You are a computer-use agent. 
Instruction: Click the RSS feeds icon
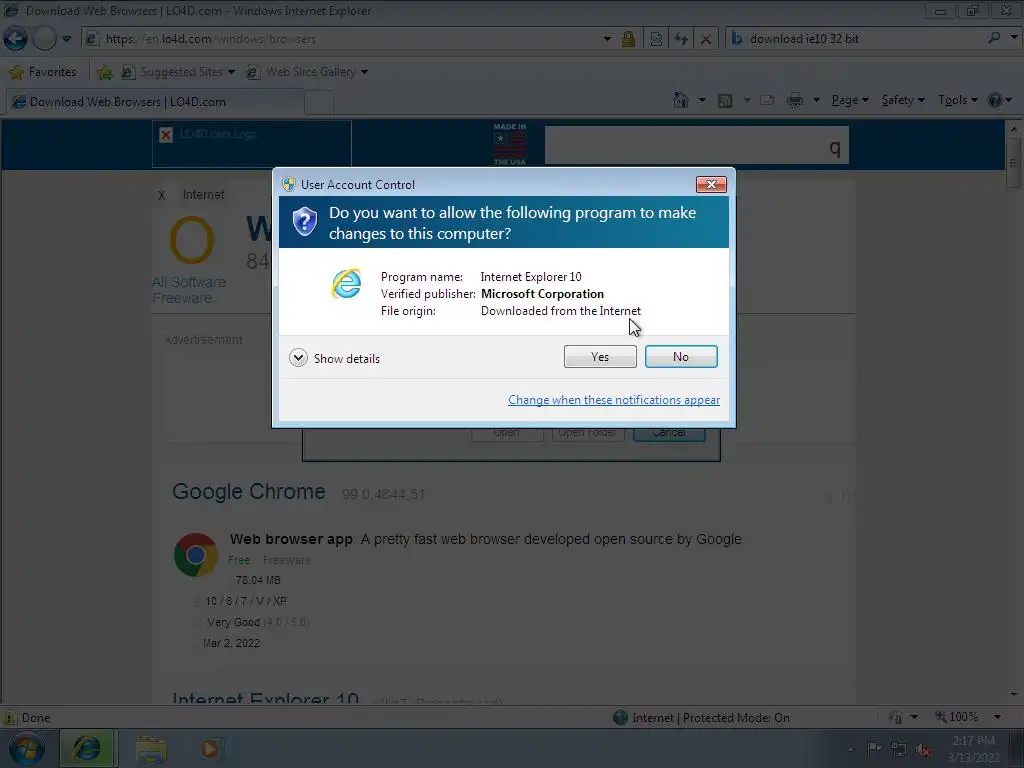[725, 101]
